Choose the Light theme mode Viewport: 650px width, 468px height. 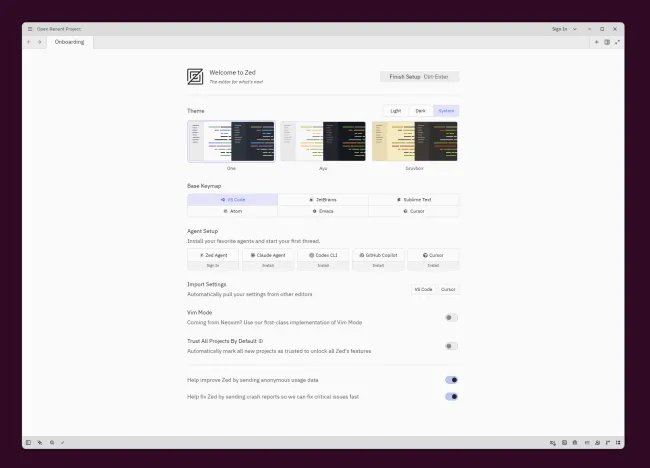(x=395, y=111)
